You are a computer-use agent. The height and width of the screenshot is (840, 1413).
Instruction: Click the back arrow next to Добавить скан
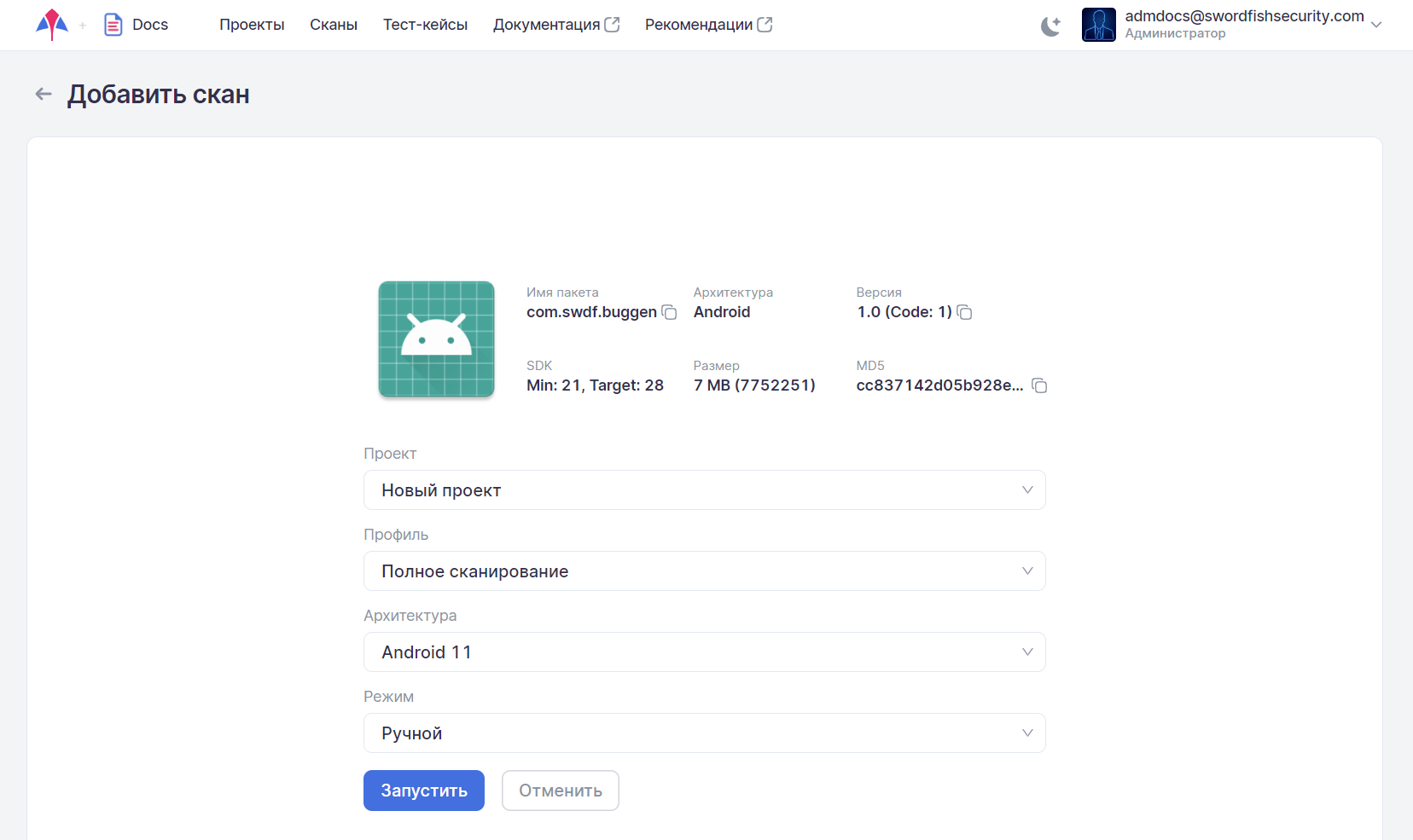[44, 94]
